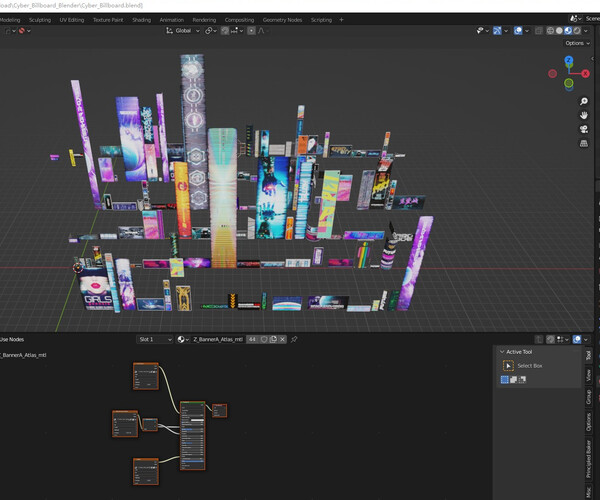The width and height of the screenshot is (600, 500).
Task: Toggle viewport gizmos button
Action: tap(497, 31)
